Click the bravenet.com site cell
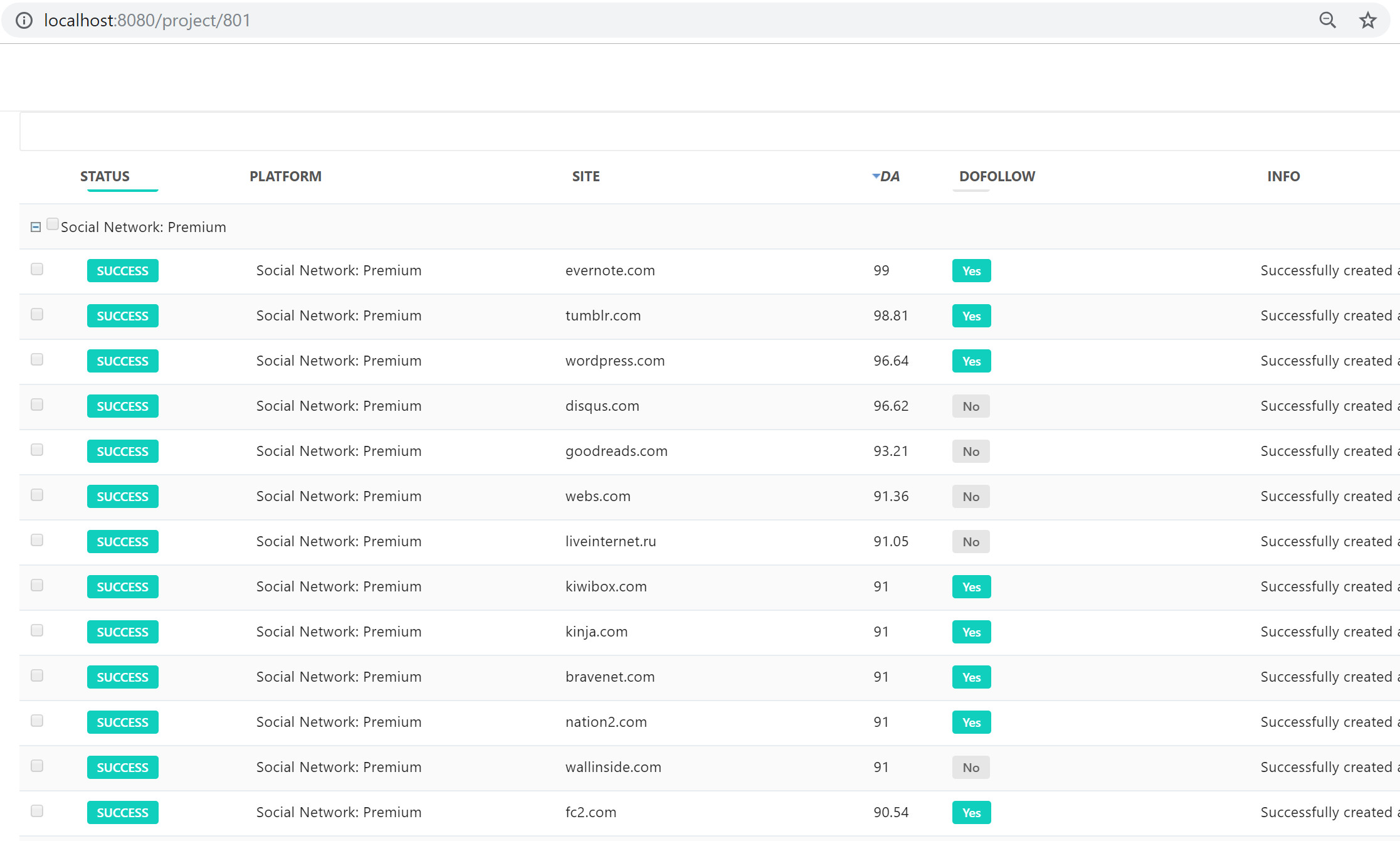Viewport: 1400px width, 841px height. (610, 677)
